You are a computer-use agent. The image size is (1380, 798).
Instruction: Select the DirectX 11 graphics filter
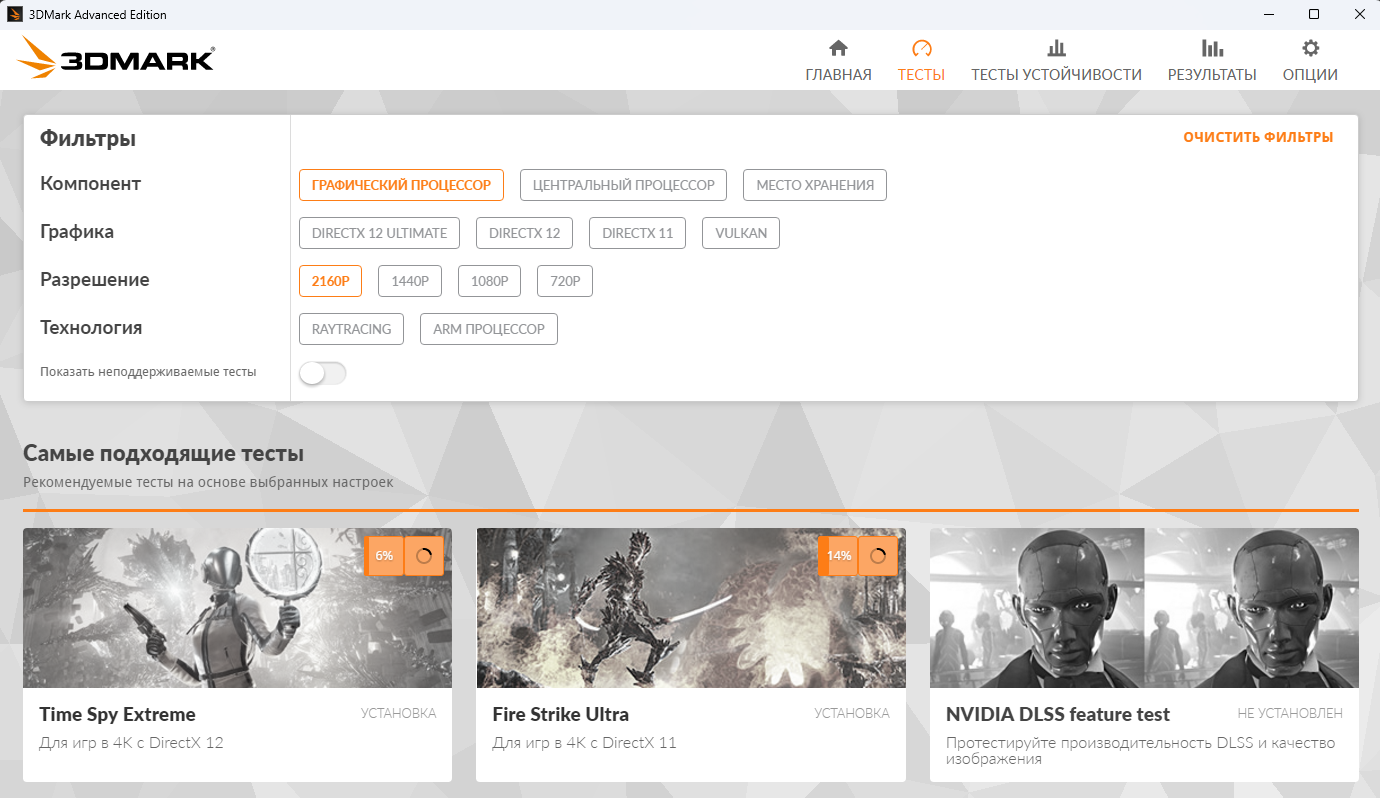pos(638,233)
